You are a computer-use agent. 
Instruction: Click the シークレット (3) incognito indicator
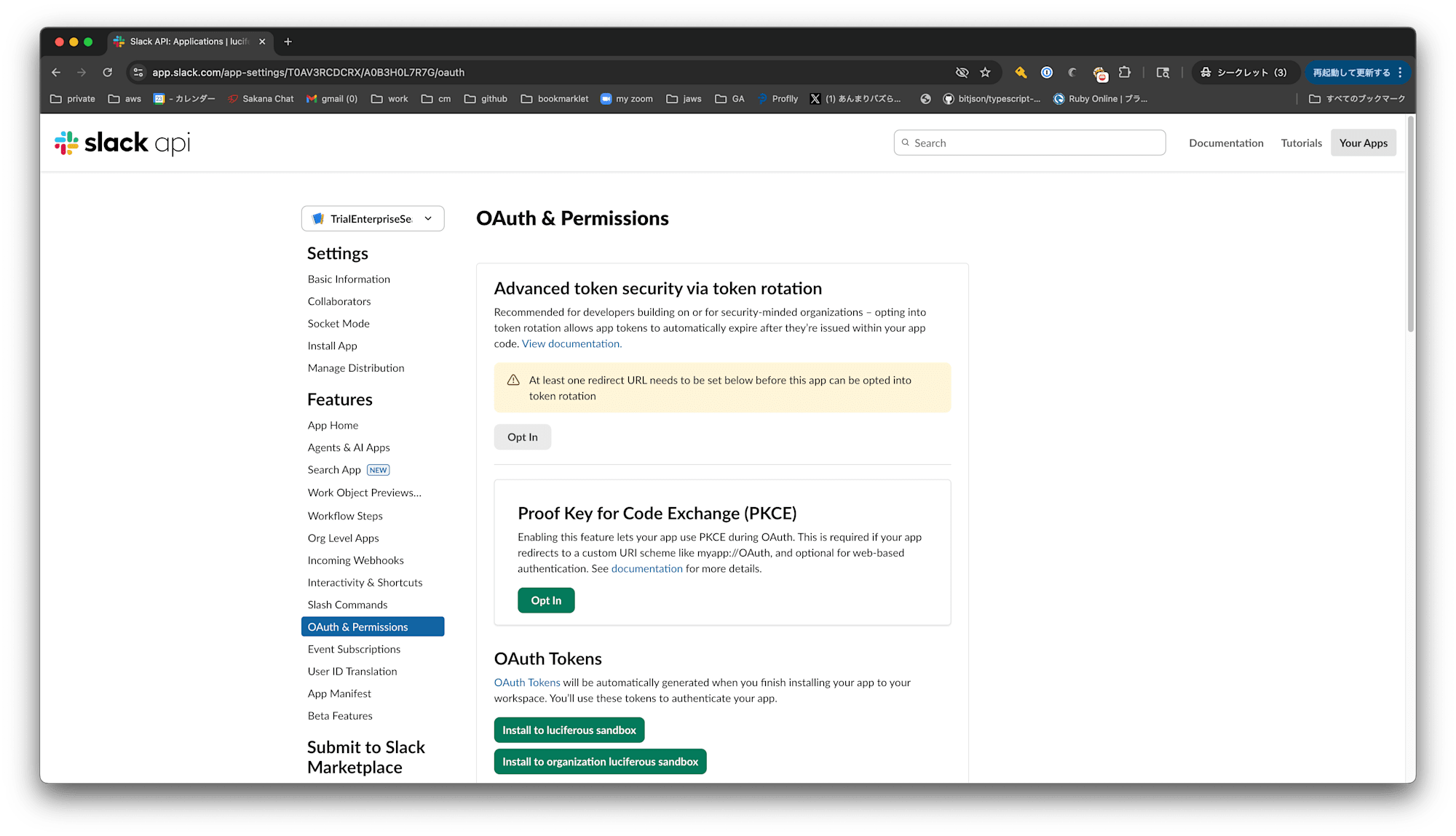click(1244, 72)
